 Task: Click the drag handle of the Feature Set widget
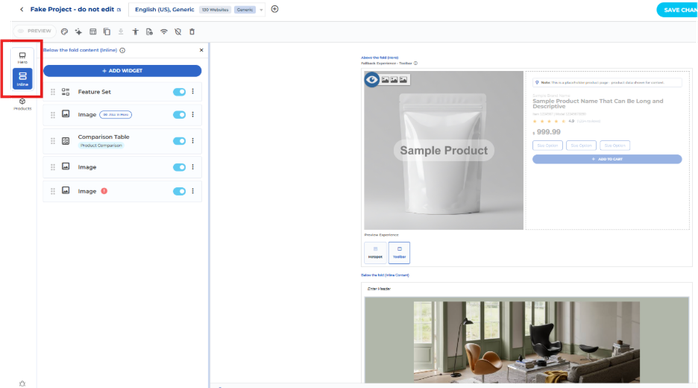[x=53, y=92]
